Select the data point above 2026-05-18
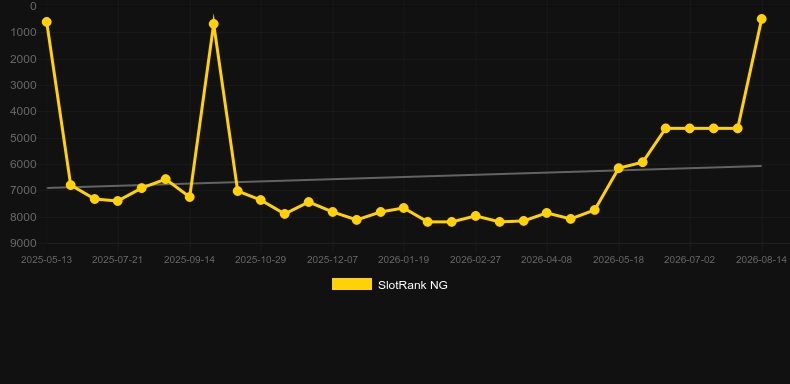The width and height of the screenshot is (790, 384). coord(619,168)
